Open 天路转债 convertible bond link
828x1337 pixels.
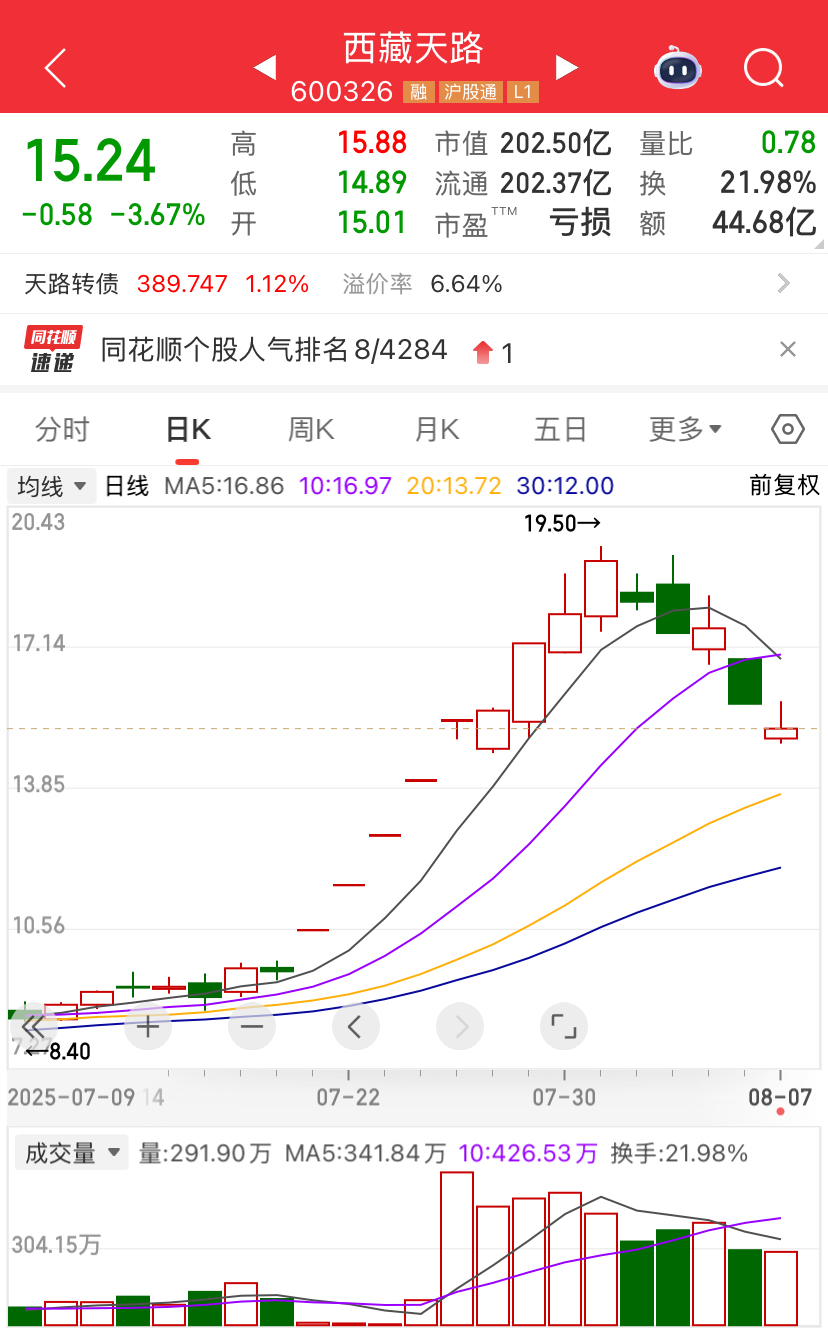click(x=71, y=284)
